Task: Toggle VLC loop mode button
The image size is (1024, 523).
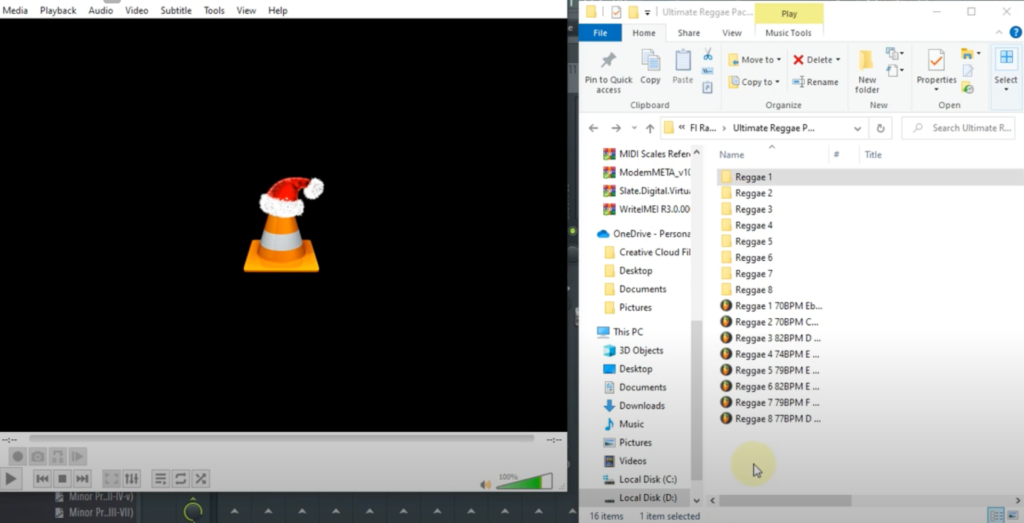Action: tap(181, 479)
